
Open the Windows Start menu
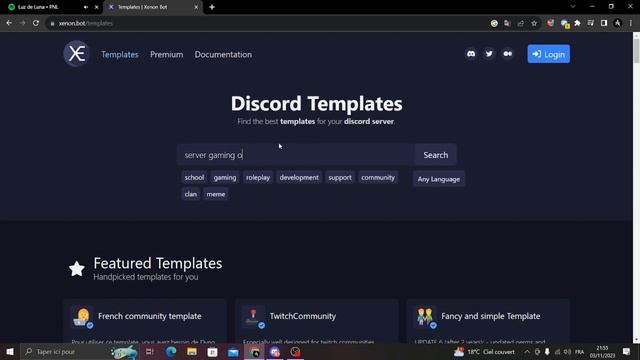tap(9, 351)
